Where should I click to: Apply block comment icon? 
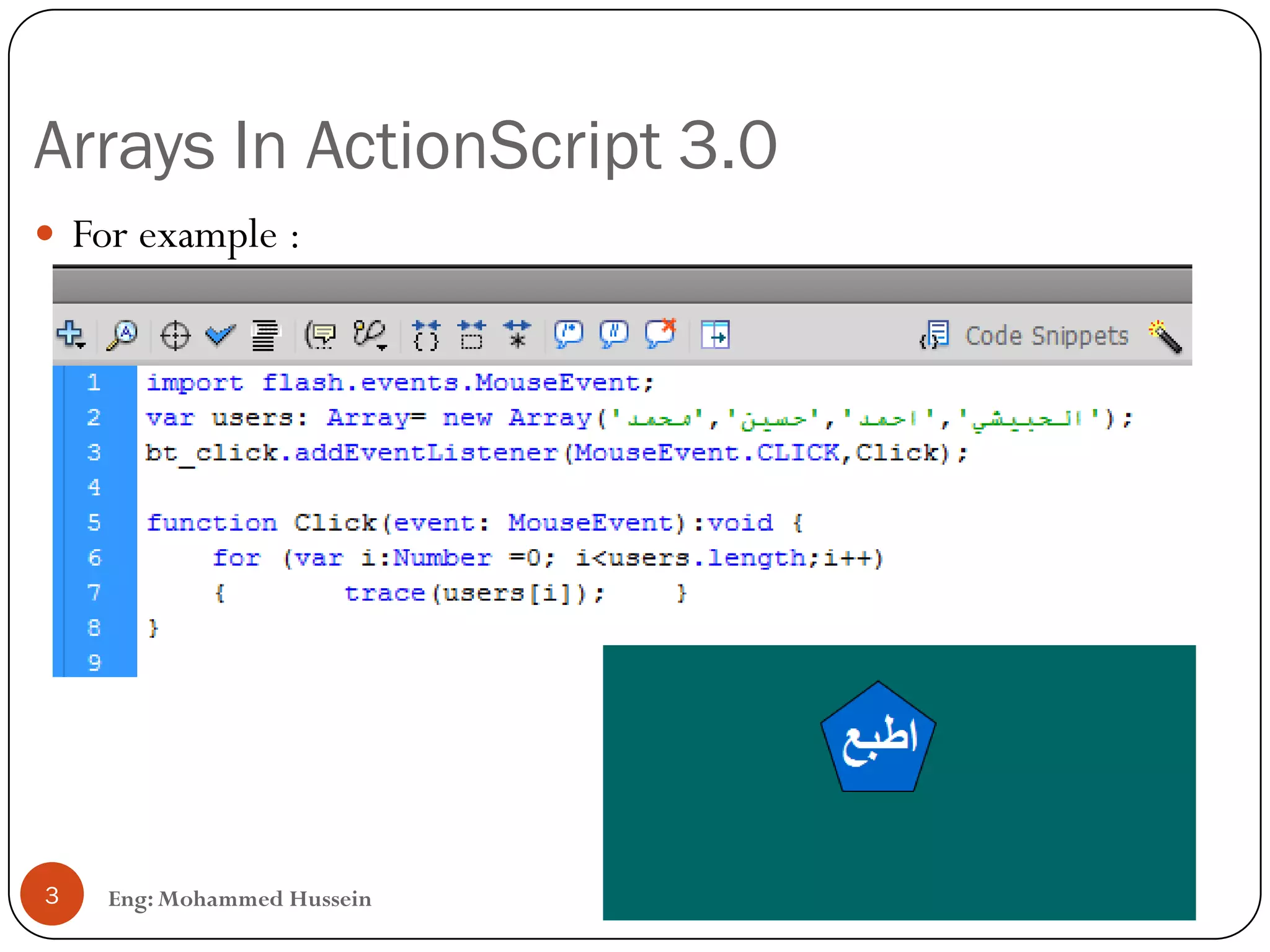(x=568, y=335)
